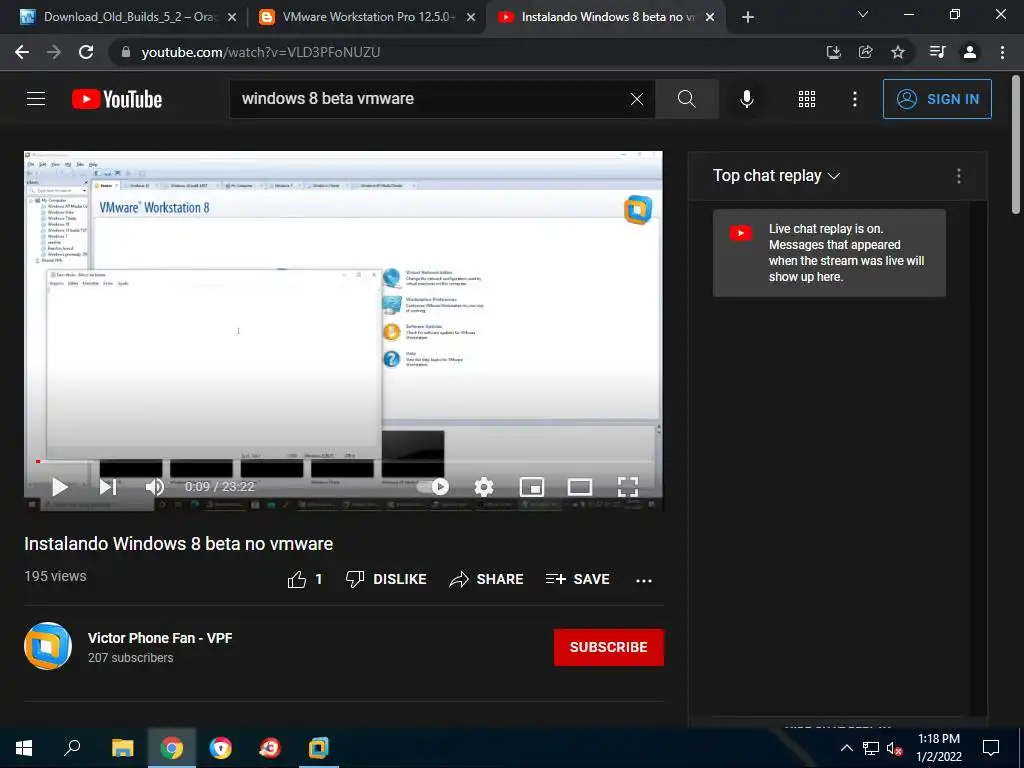The height and width of the screenshot is (768, 1024).
Task: Open Chrome profile icon
Action: (970, 52)
